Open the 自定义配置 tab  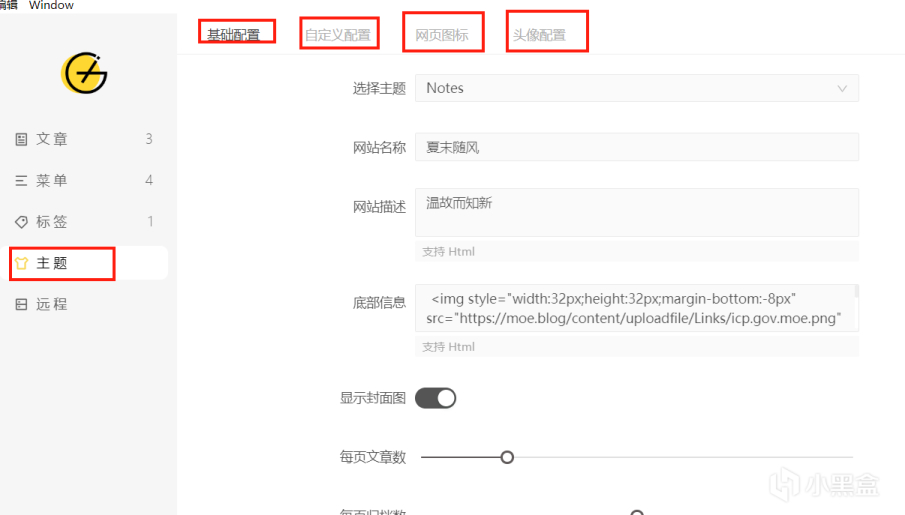(337, 35)
